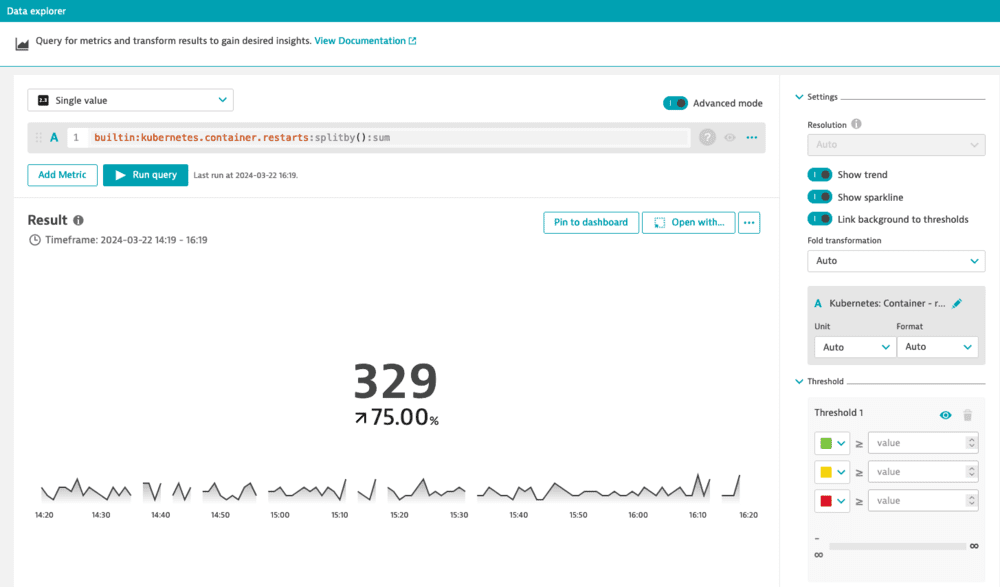Viewport: 1000px width, 587px height.
Task: Turn off Show sparkline
Action: pyautogui.click(x=819, y=196)
